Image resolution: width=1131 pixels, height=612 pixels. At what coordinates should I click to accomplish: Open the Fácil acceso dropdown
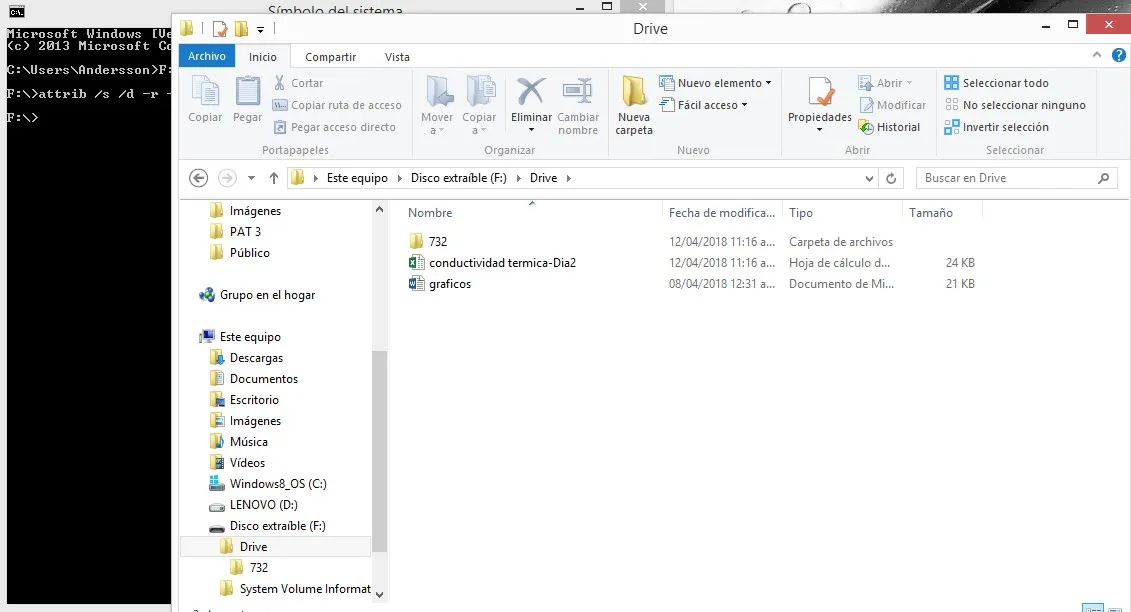(x=703, y=105)
